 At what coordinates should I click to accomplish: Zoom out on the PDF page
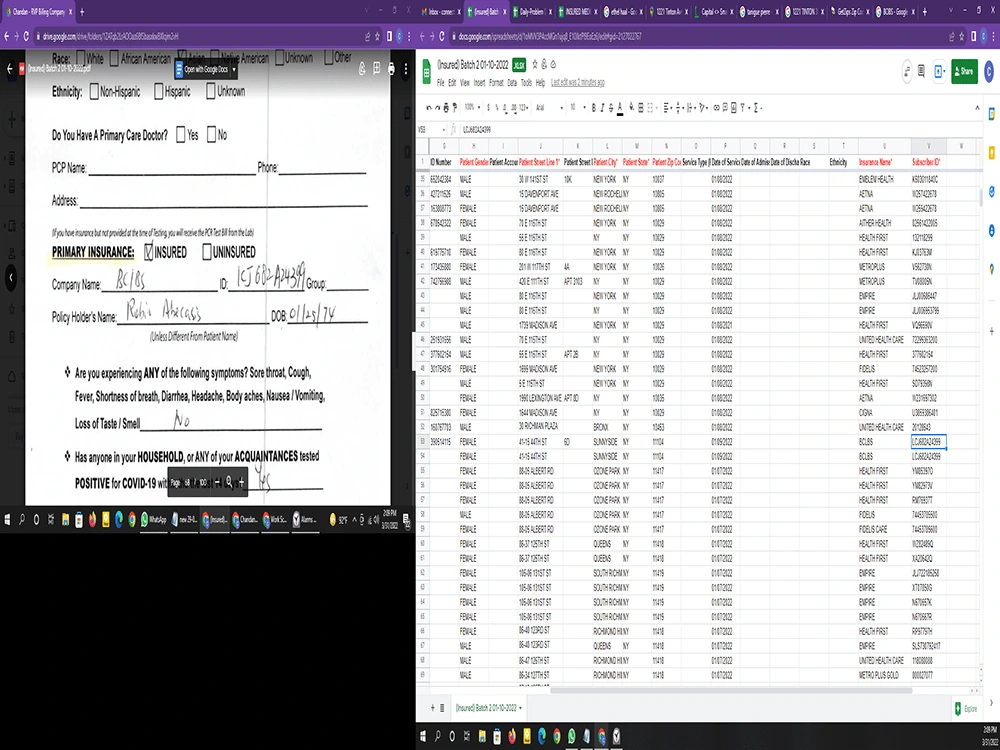[217, 483]
